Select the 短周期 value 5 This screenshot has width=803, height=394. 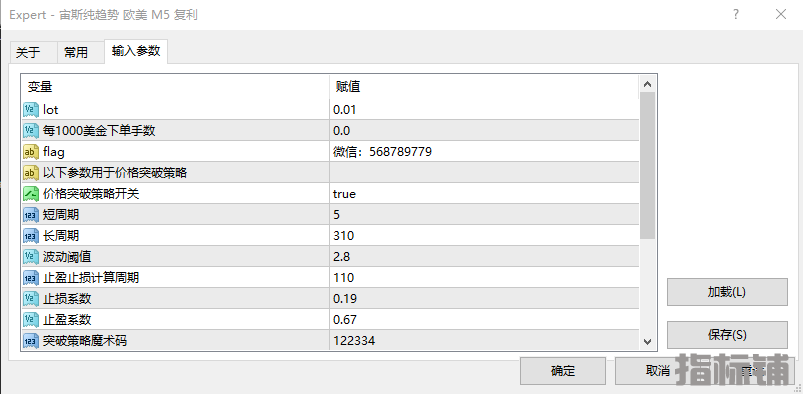pyautogui.click(x=336, y=215)
